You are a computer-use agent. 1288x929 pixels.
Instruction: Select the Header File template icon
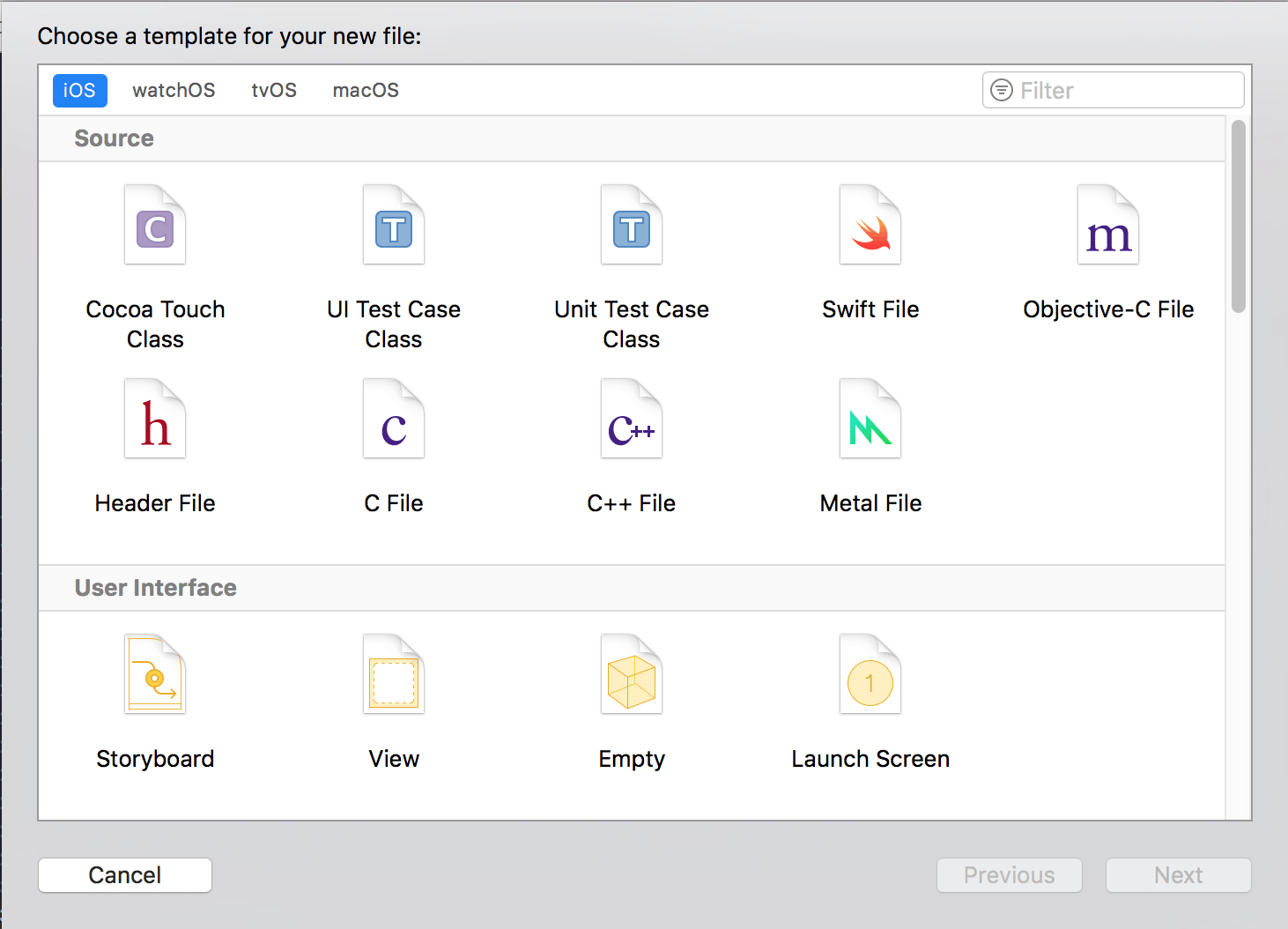coord(155,420)
